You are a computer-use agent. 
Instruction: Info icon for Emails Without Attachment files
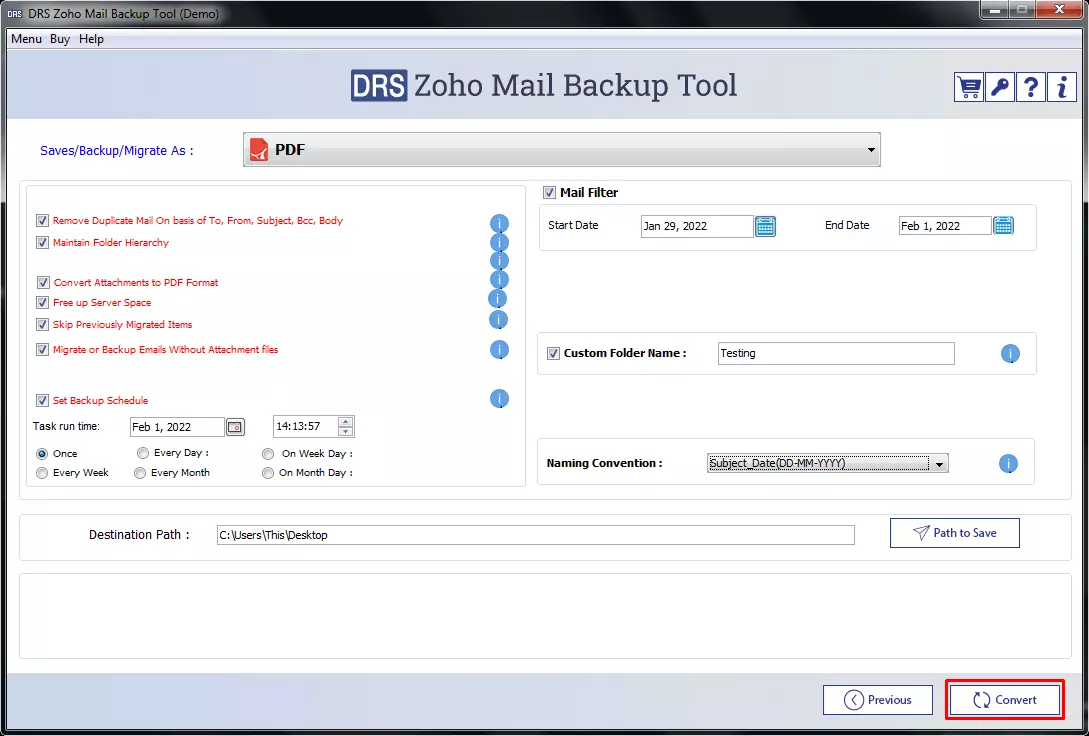[499, 350]
